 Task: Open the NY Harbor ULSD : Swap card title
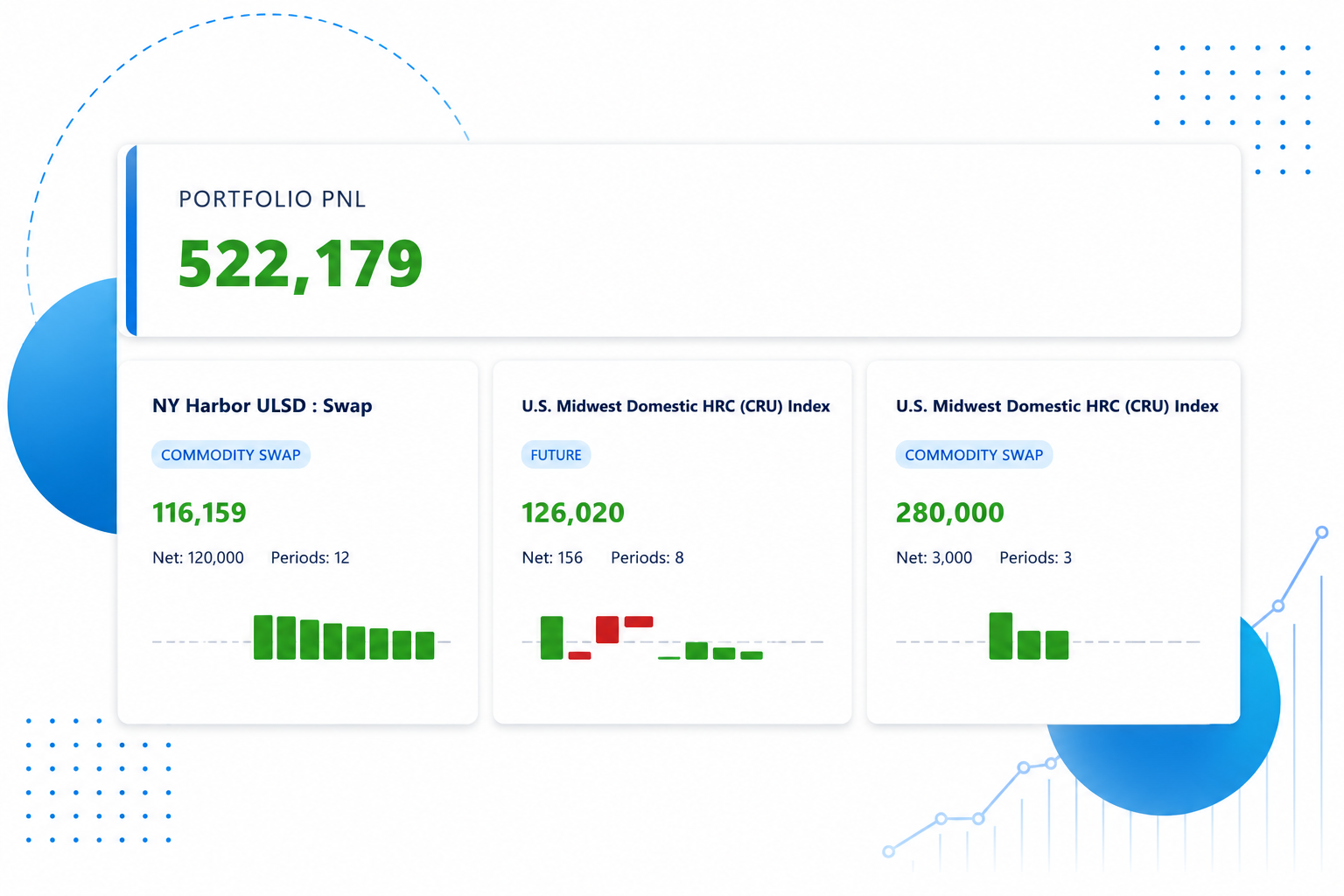click(262, 406)
